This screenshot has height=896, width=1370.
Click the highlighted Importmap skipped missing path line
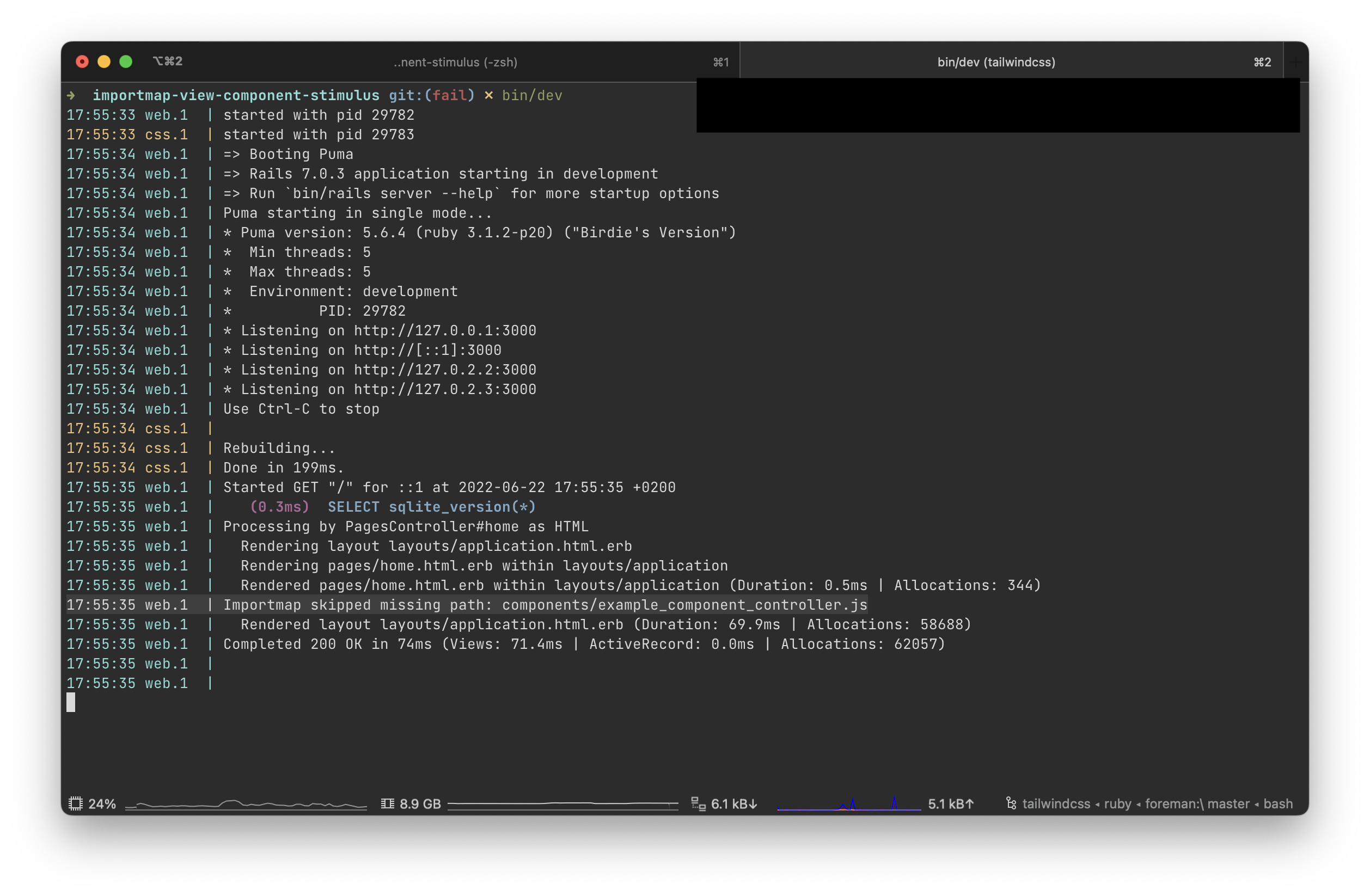click(545, 605)
